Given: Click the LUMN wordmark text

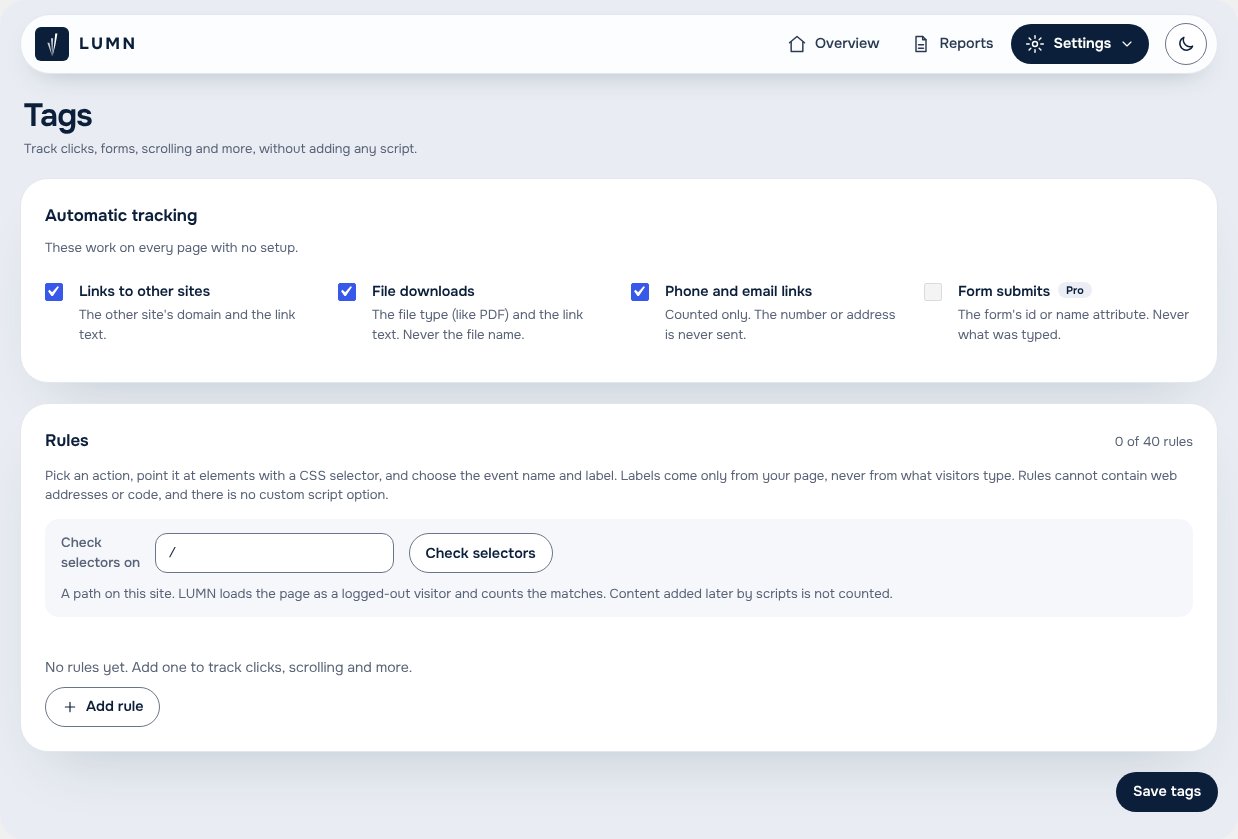Looking at the screenshot, I should click(107, 44).
